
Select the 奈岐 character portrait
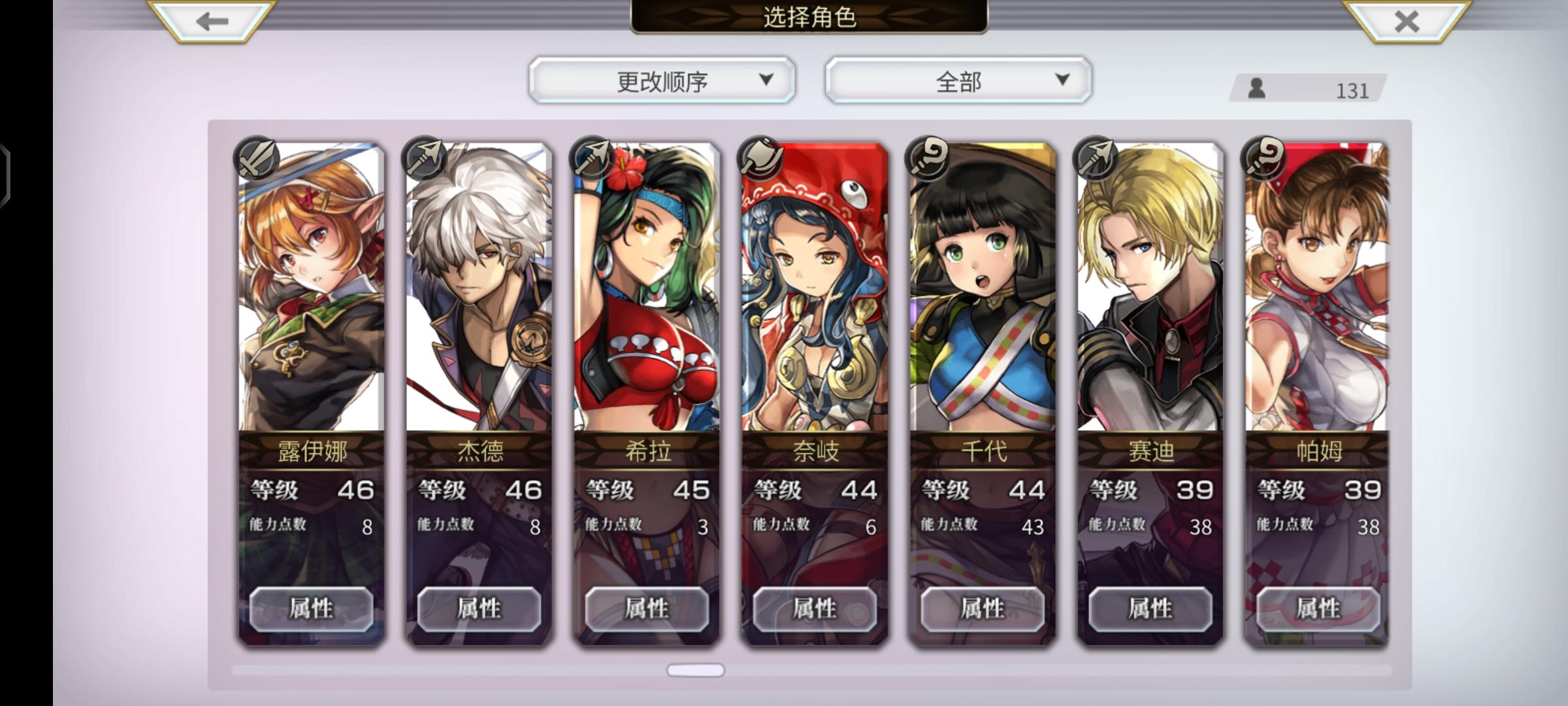tap(815, 288)
